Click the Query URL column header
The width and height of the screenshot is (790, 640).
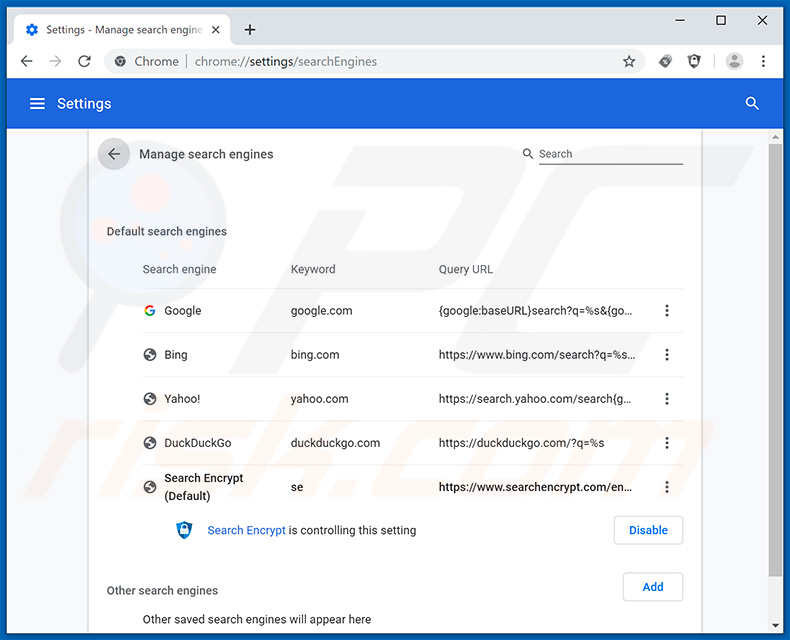point(466,269)
